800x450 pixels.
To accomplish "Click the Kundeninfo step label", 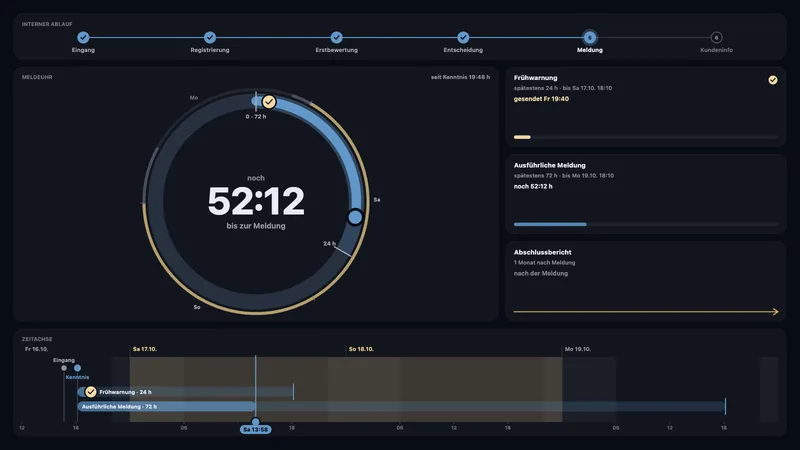I will 716,50.
